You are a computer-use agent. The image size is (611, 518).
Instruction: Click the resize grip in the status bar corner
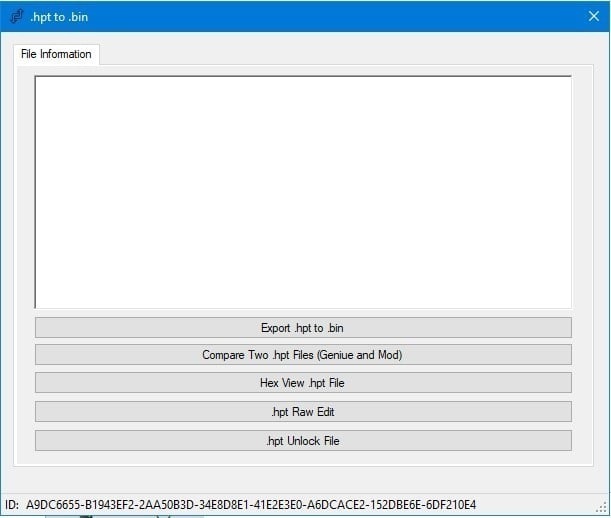pyautogui.click(x=602, y=507)
